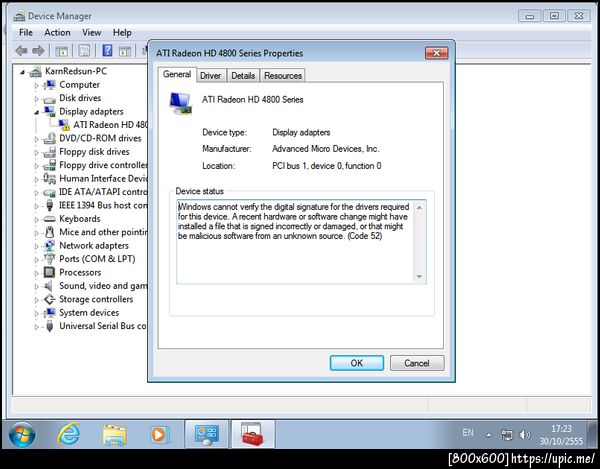The width and height of the screenshot is (600, 469).
Task: Click the Floppy disk drives icon
Action: click(49, 152)
